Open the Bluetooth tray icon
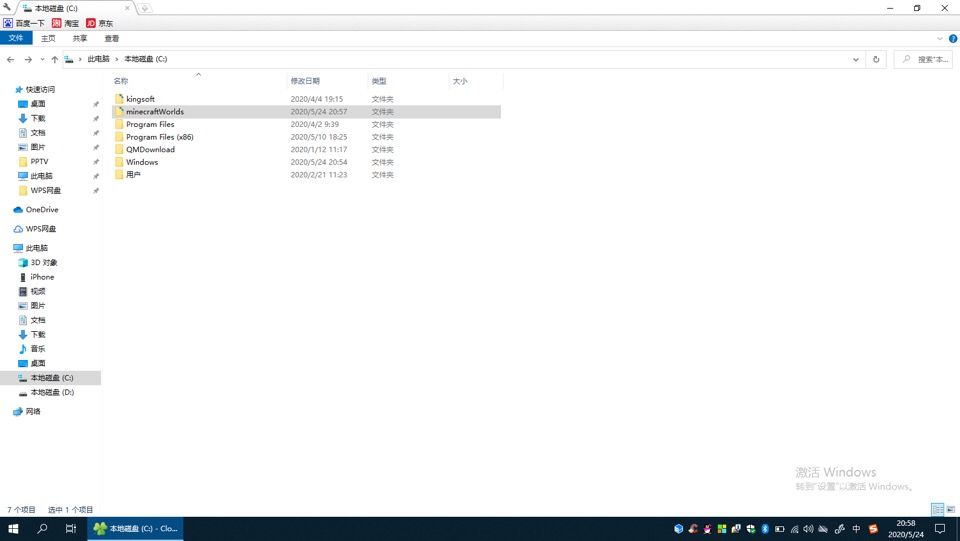The height and width of the screenshot is (541, 960). click(x=765, y=529)
